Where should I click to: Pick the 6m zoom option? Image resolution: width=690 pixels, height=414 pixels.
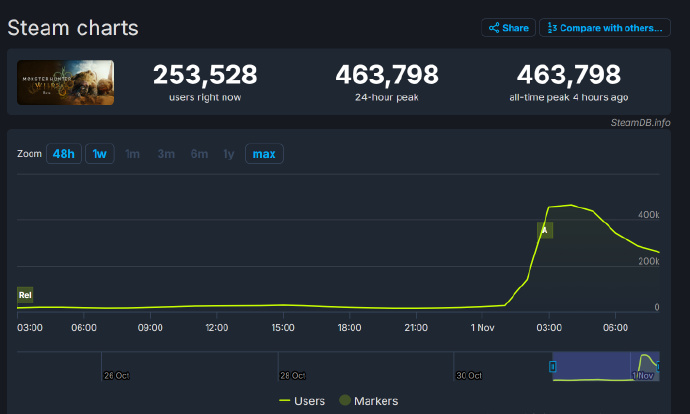[x=199, y=154]
